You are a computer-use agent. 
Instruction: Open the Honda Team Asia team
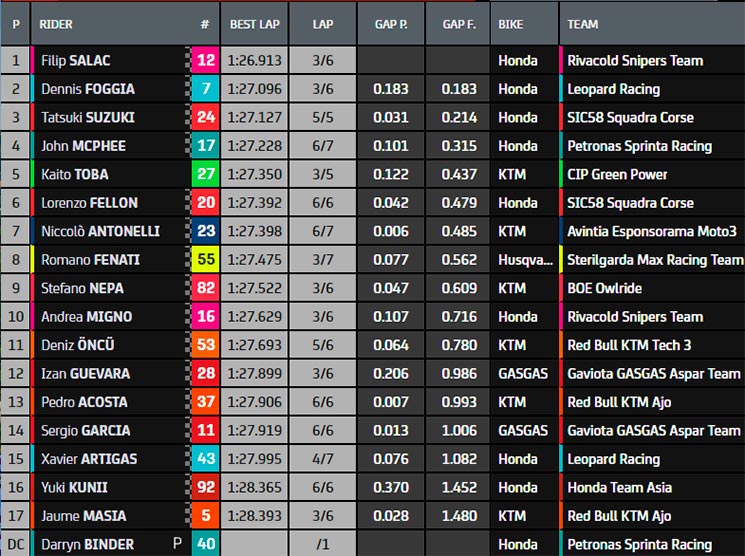click(x=620, y=487)
